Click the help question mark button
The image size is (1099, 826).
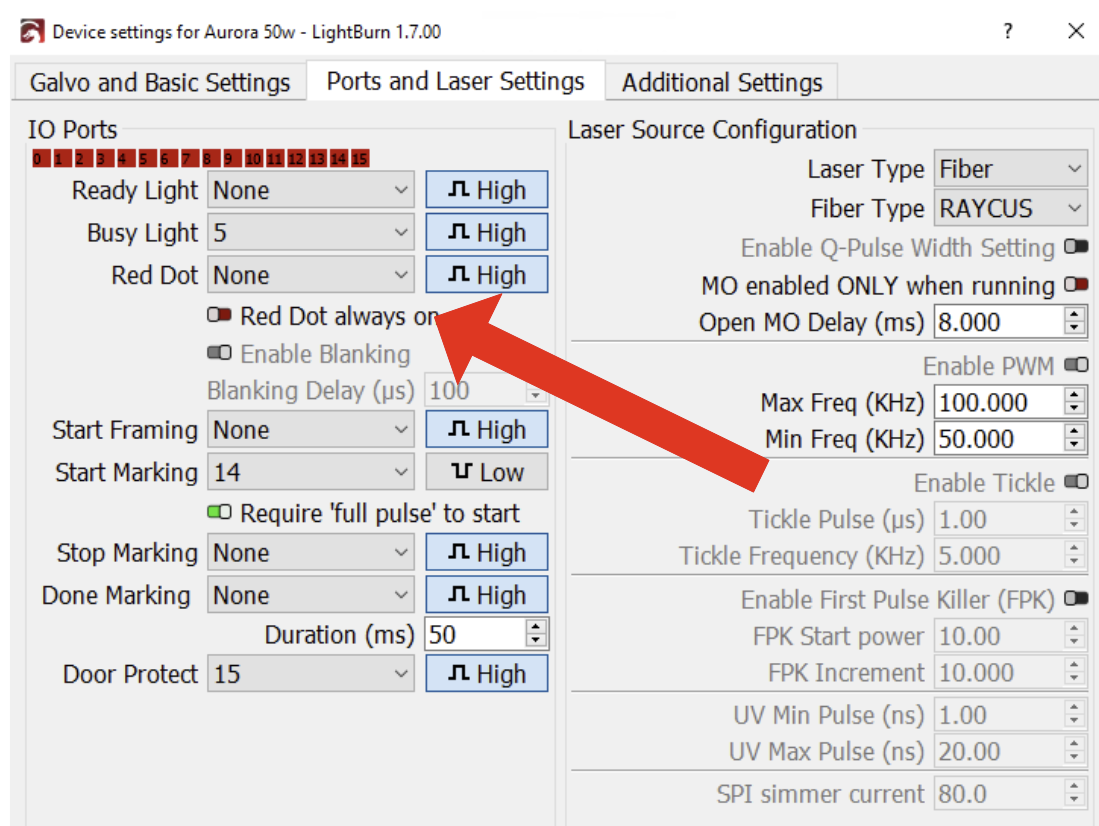pyautogui.click(x=1008, y=31)
